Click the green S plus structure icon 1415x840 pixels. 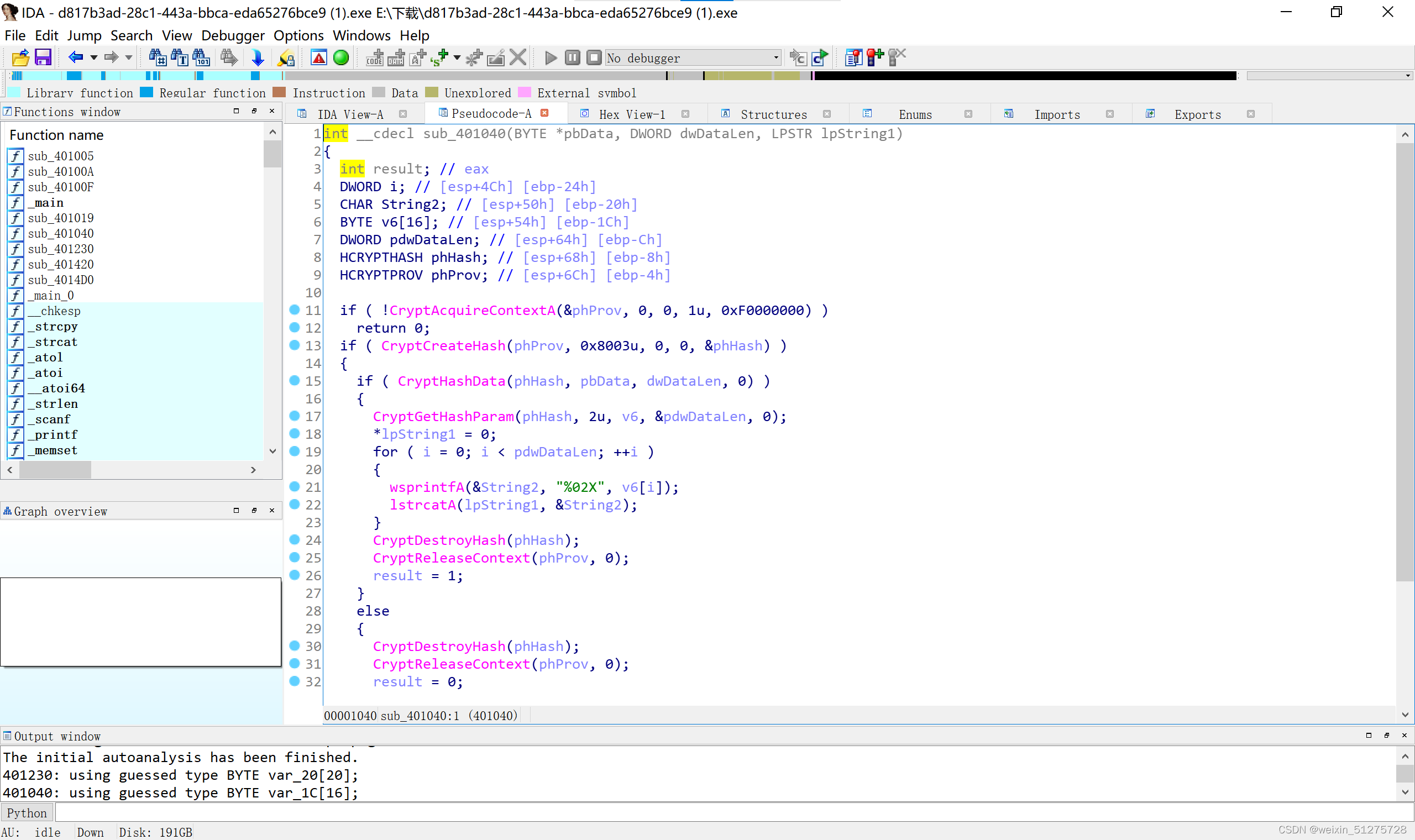(x=439, y=57)
